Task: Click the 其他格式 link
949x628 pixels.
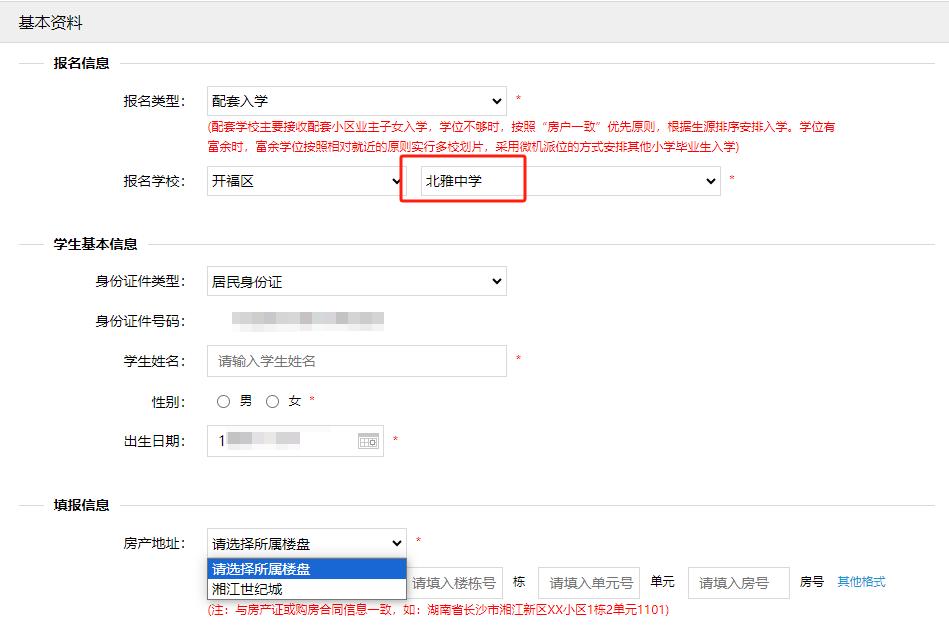Action: click(861, 582)
